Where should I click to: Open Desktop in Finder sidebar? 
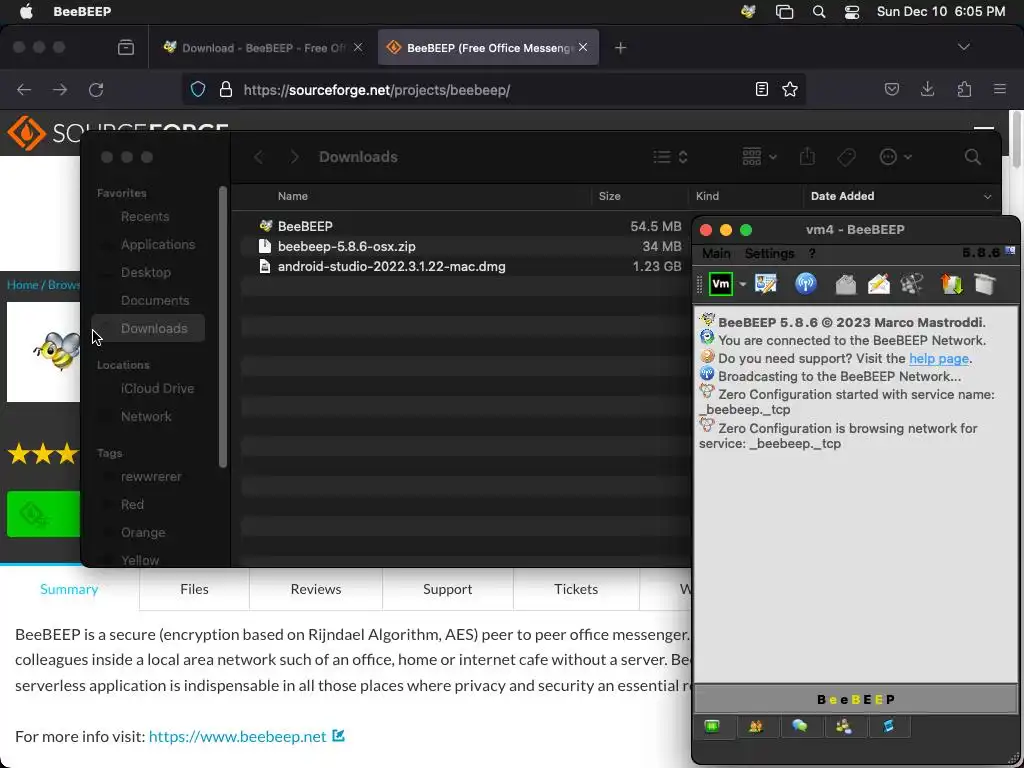(146, 272)
